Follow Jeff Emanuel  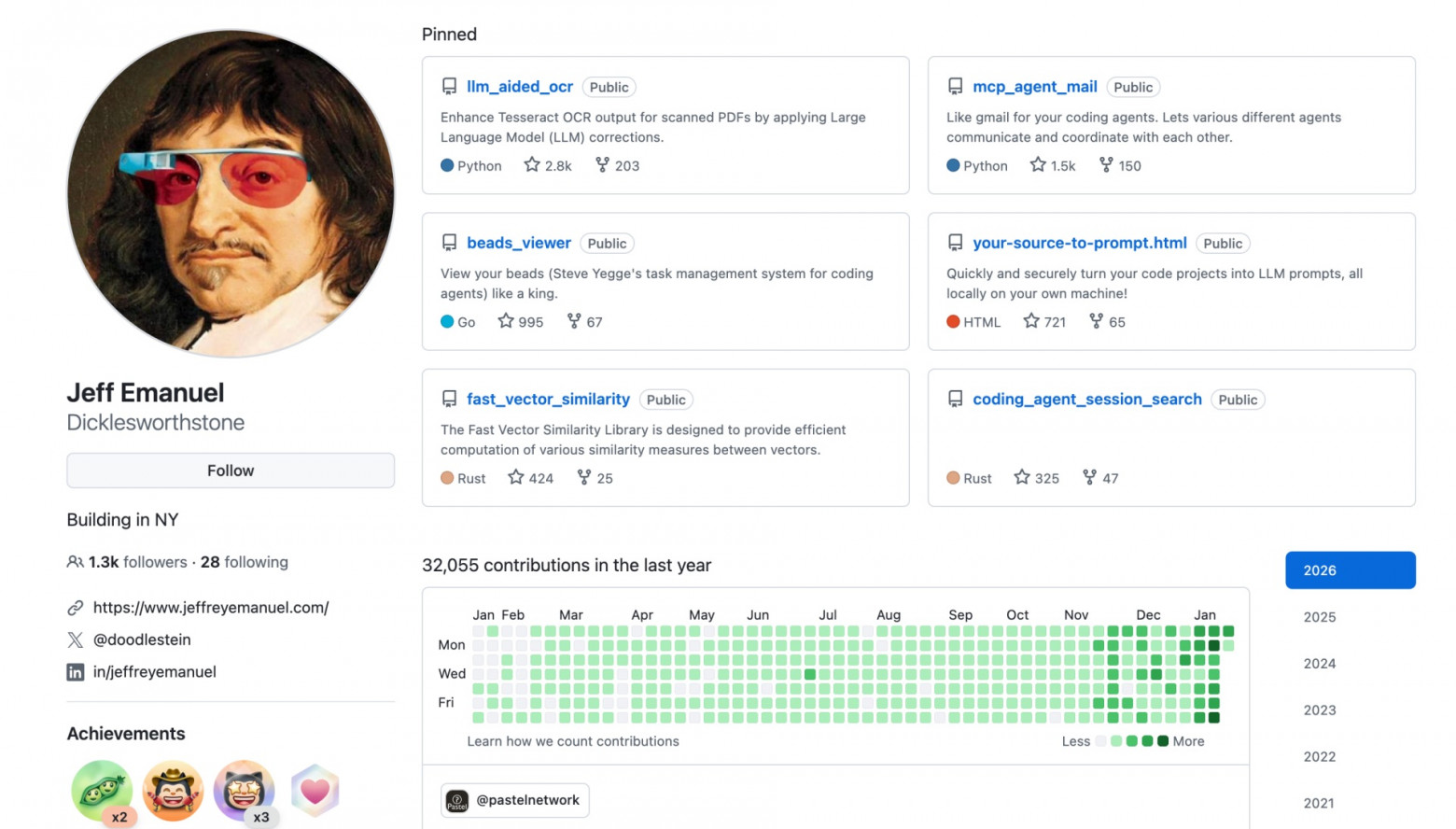pos(231,471)
